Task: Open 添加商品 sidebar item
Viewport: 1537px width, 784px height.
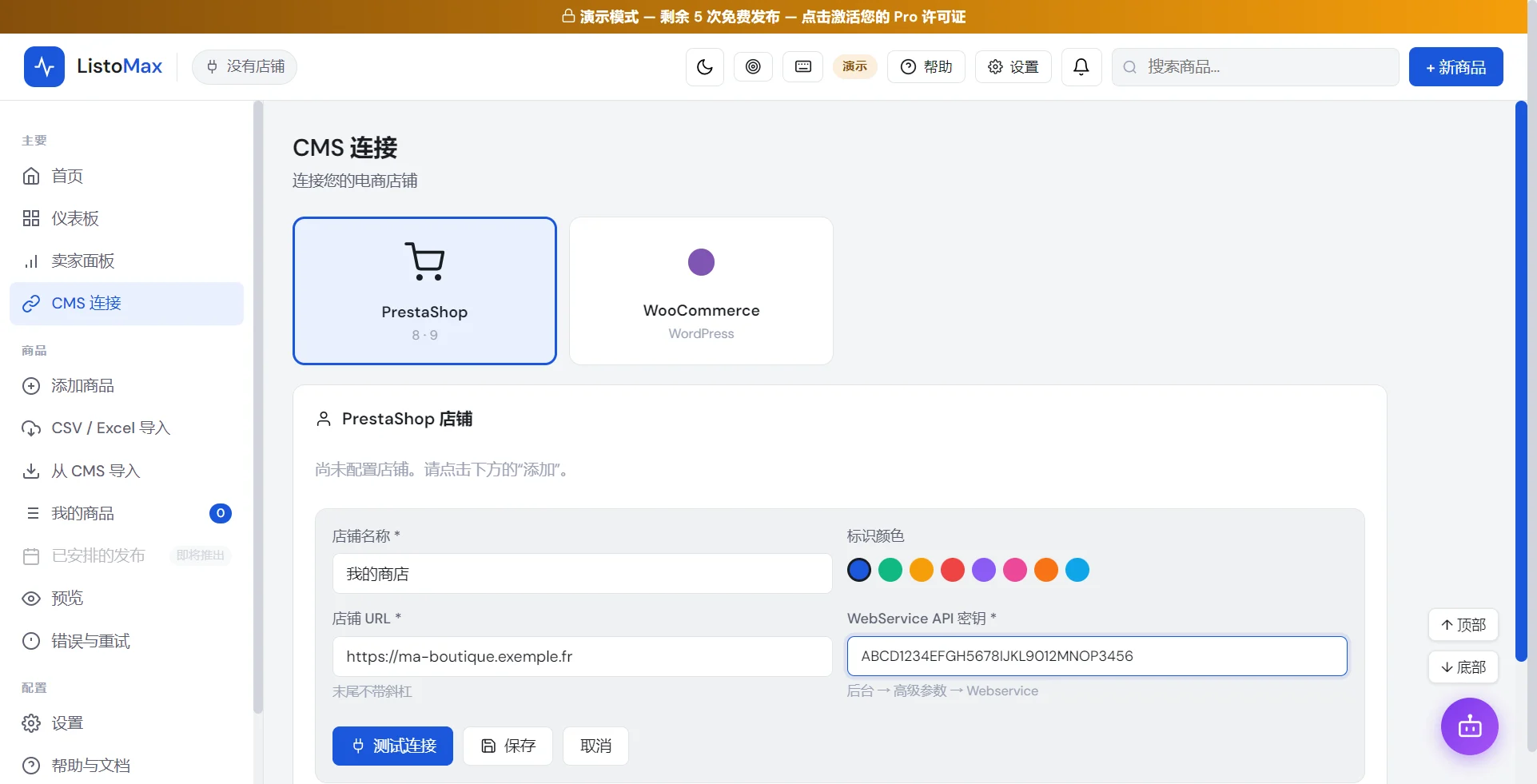Action: tap(126, 386)
